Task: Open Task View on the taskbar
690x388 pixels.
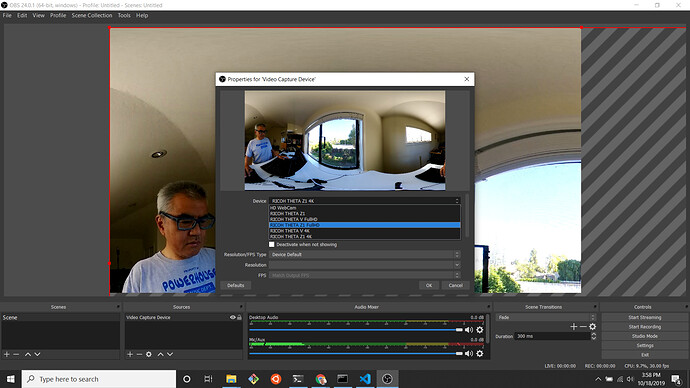Action: (x=208, y=379)
